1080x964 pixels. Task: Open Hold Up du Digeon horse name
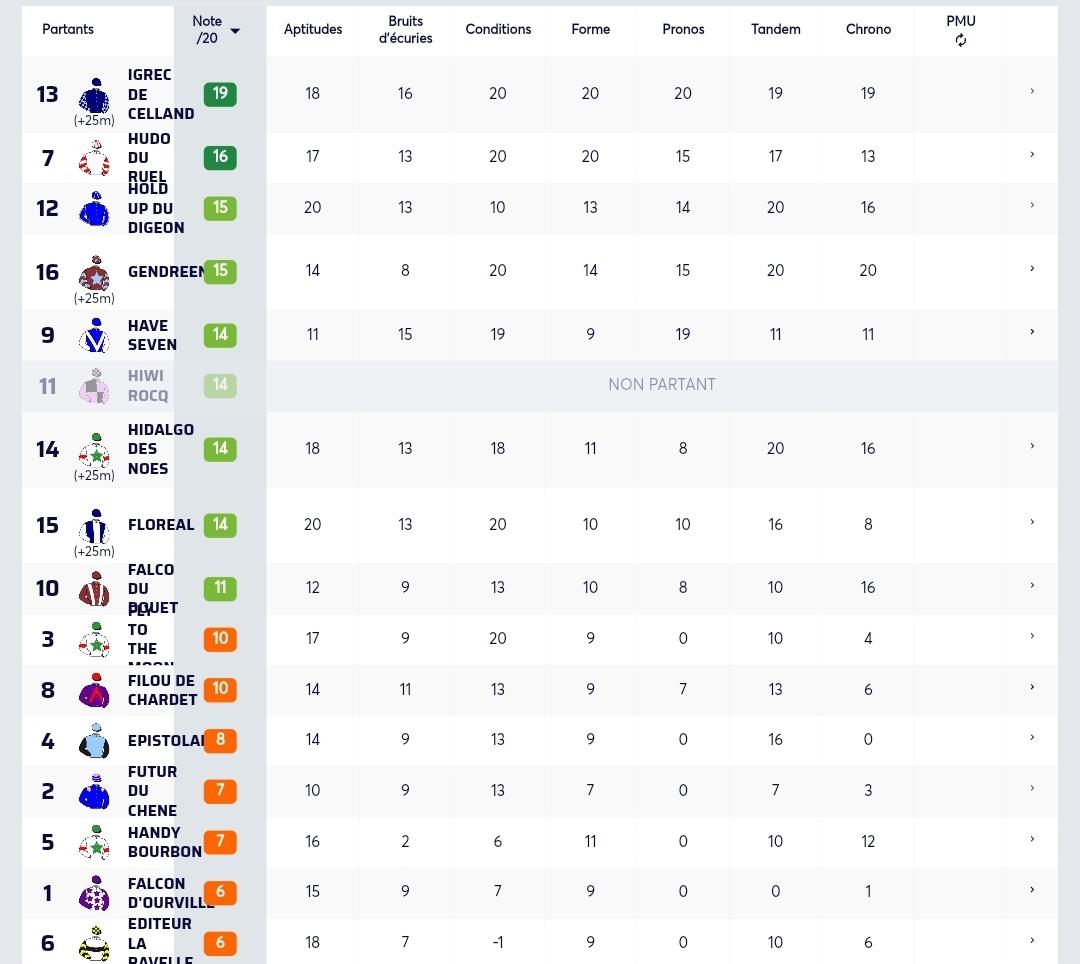(156, 208)
